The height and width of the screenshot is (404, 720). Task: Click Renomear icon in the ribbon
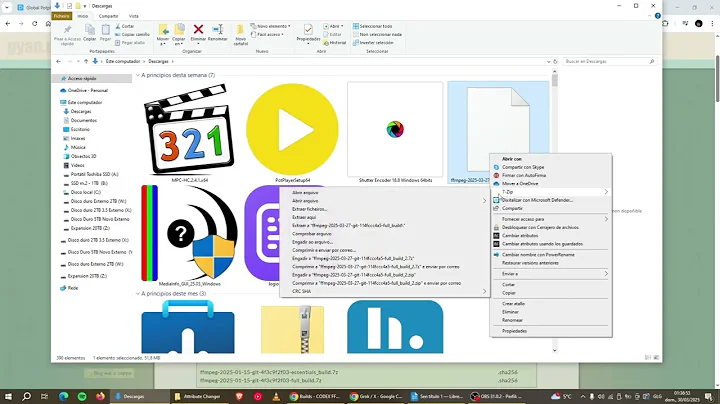(x=218, y=30)
